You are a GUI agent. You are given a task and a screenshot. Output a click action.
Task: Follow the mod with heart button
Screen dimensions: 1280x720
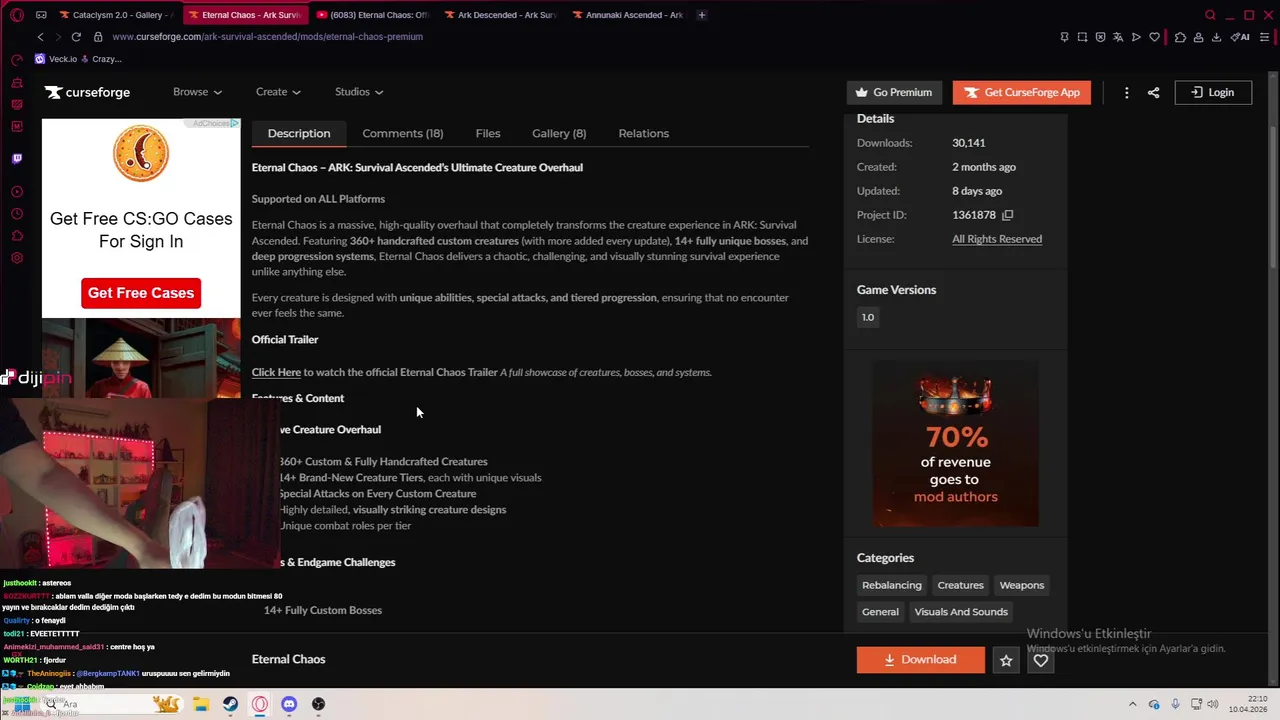tap(1041, 660)
